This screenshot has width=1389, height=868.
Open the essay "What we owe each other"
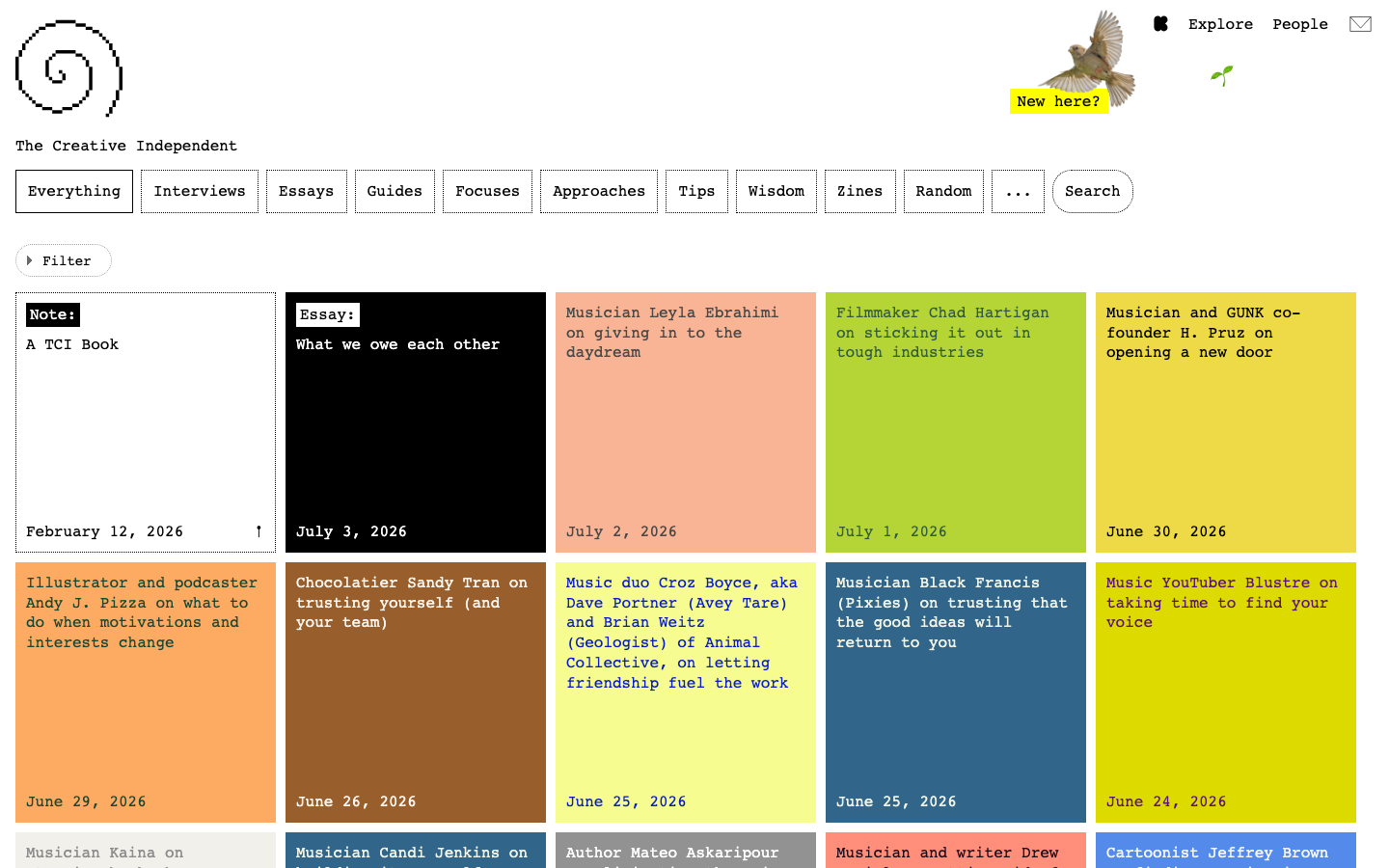[416, 422]
